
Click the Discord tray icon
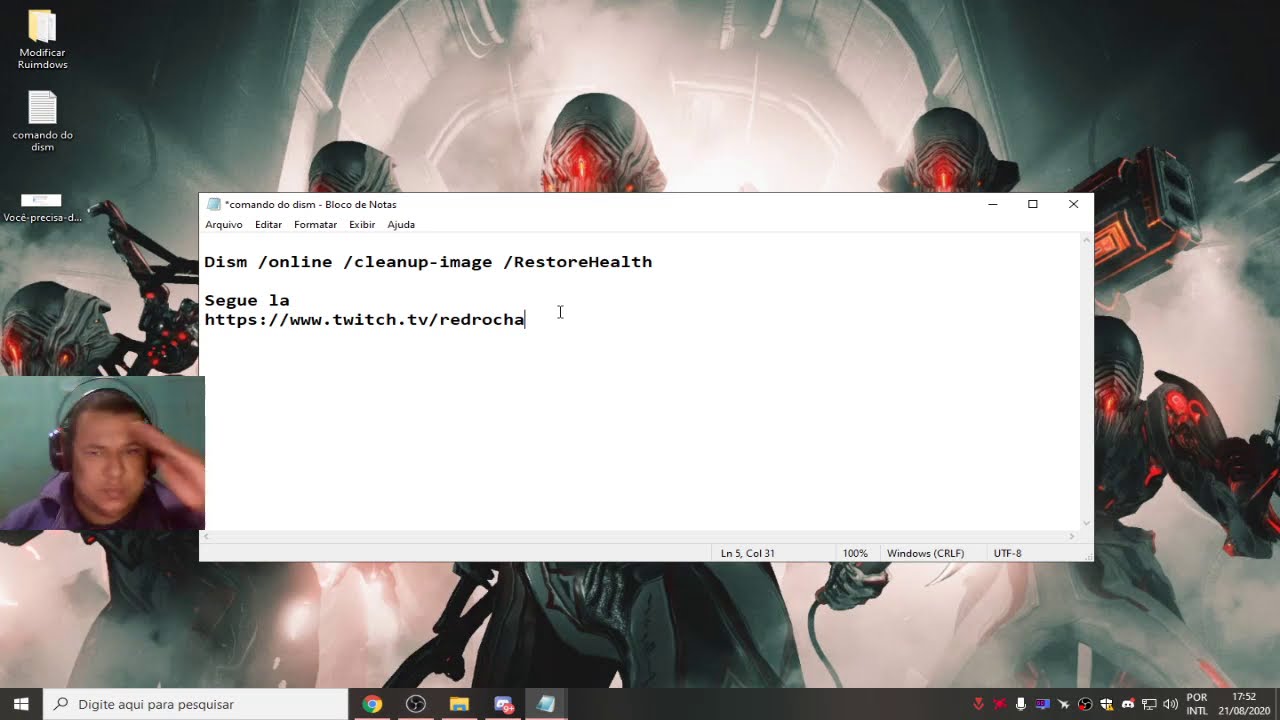1128,704
